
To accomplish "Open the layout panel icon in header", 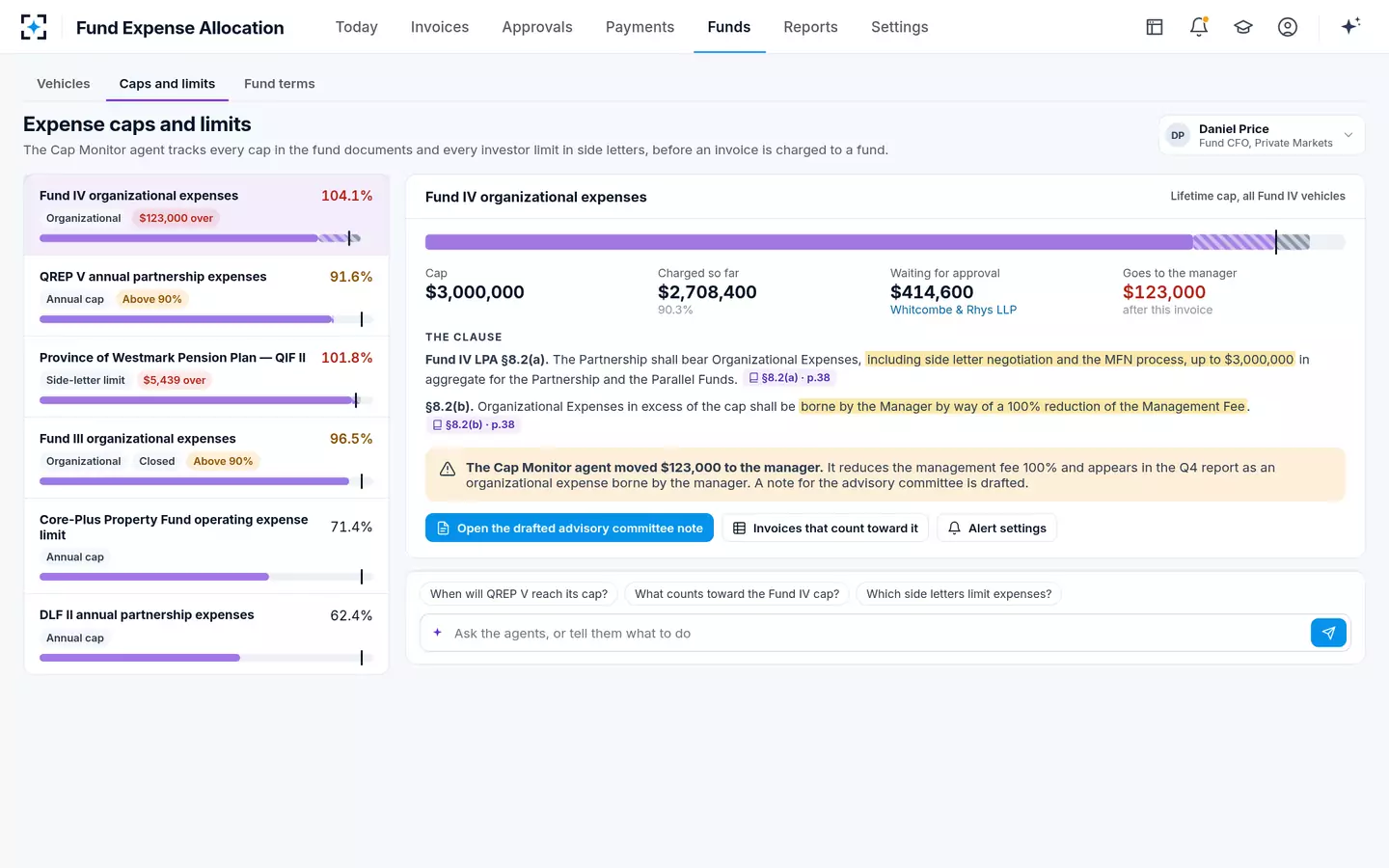I will click(x=1155, y=27).
